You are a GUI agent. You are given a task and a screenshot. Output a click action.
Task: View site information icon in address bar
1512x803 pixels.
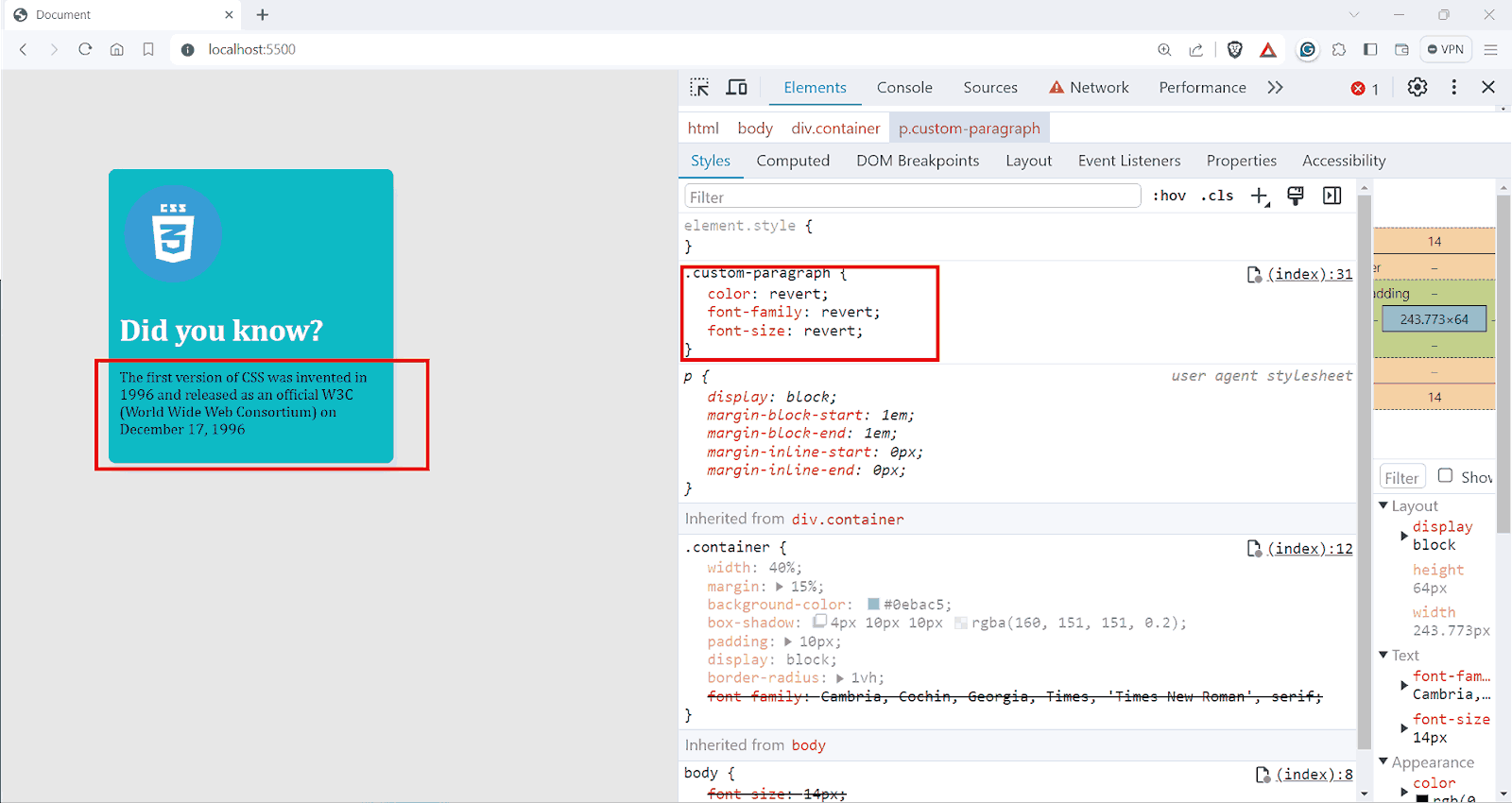point(187,49)
